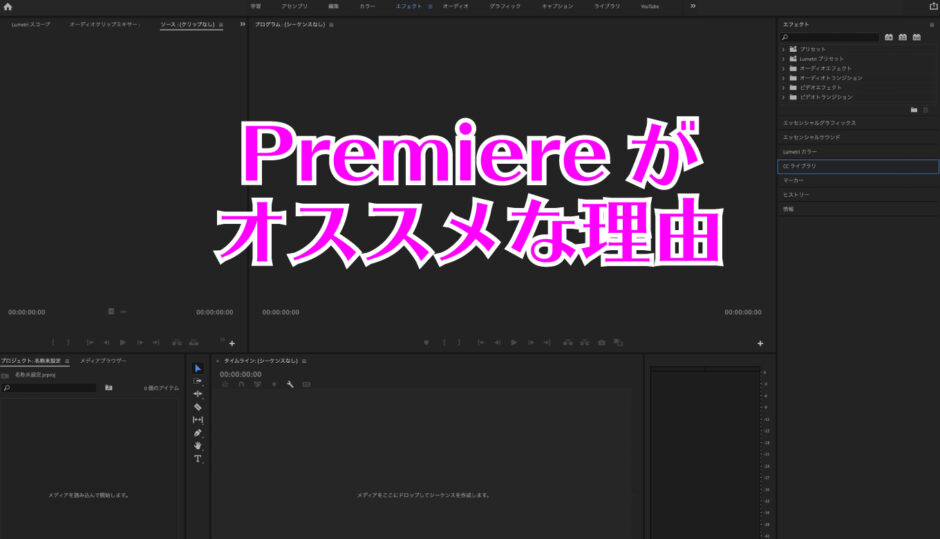Click Export Frame camera icon in Program monitor
This screenshot has height=539, width=940.
coord(601,342)
